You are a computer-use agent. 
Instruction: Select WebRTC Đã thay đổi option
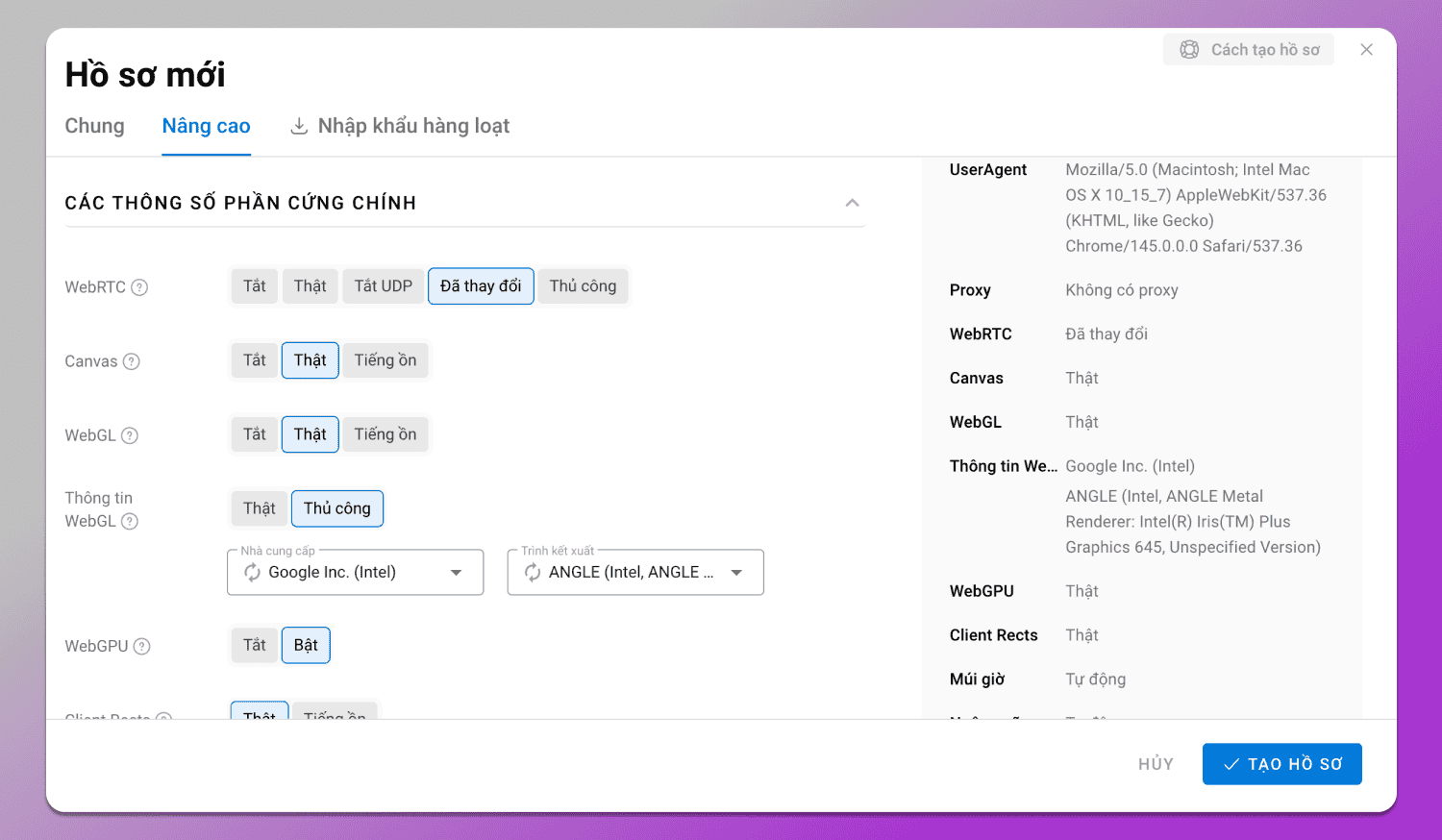click(481, 286)
